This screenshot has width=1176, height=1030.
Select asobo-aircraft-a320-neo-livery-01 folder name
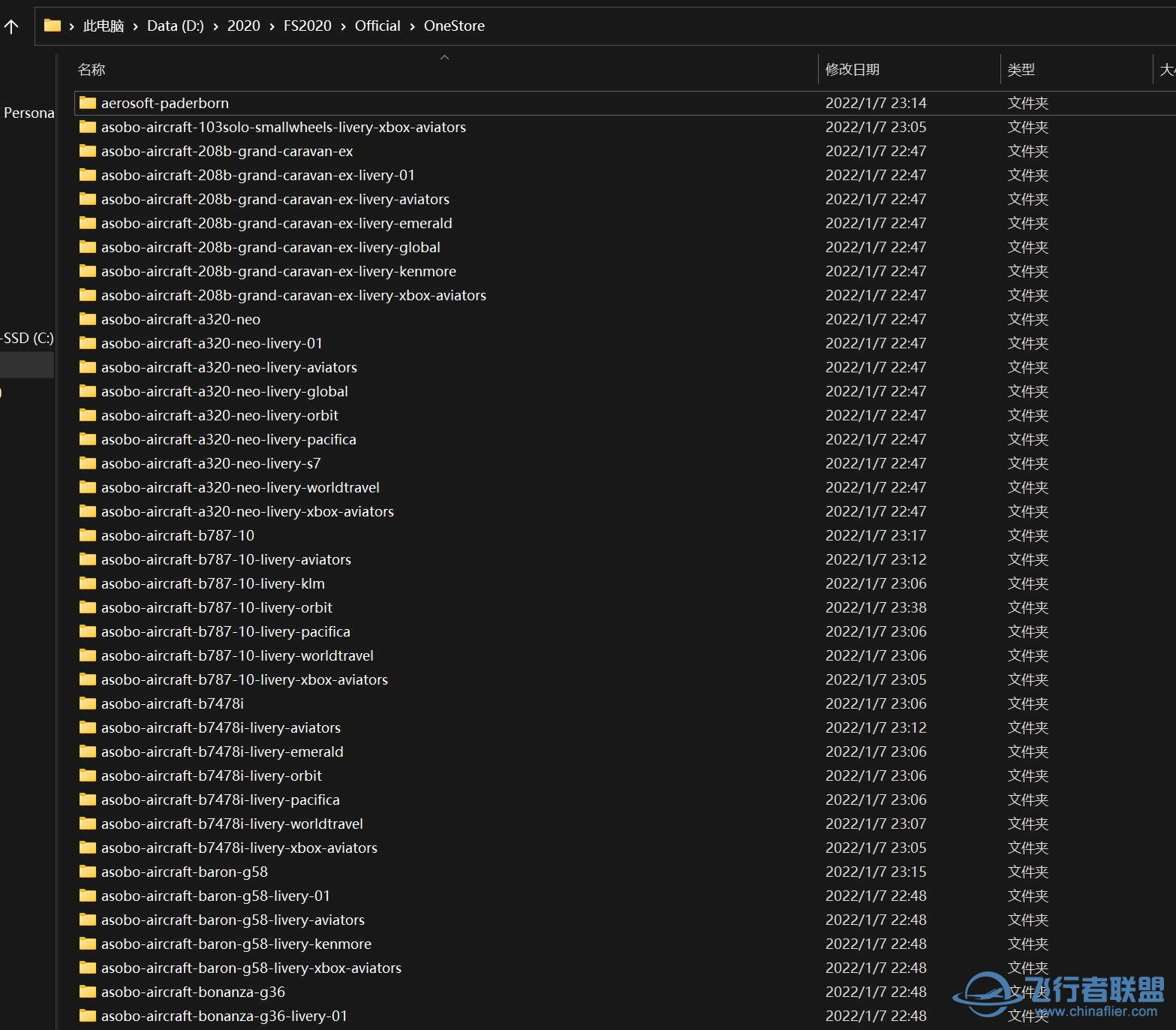click(x=212, y=343)
